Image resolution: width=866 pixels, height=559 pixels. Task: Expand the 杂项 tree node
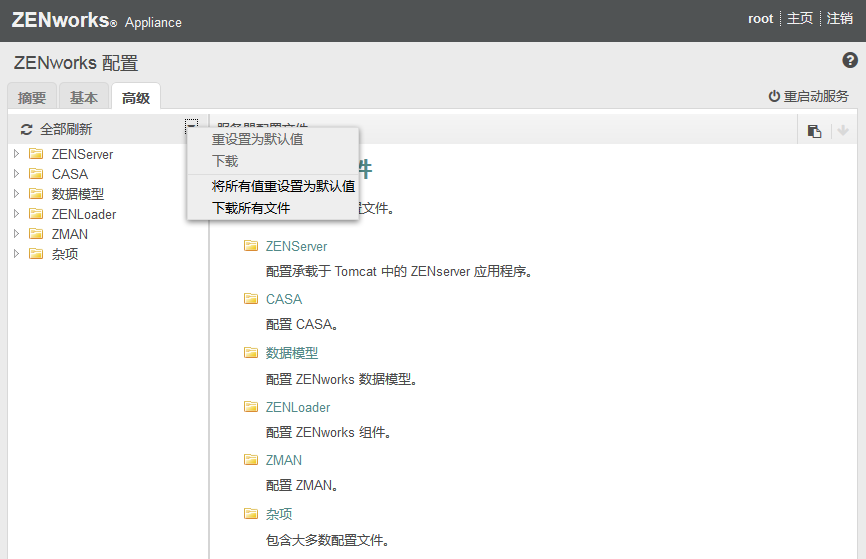pyautogui.click(x=17, y=254)
